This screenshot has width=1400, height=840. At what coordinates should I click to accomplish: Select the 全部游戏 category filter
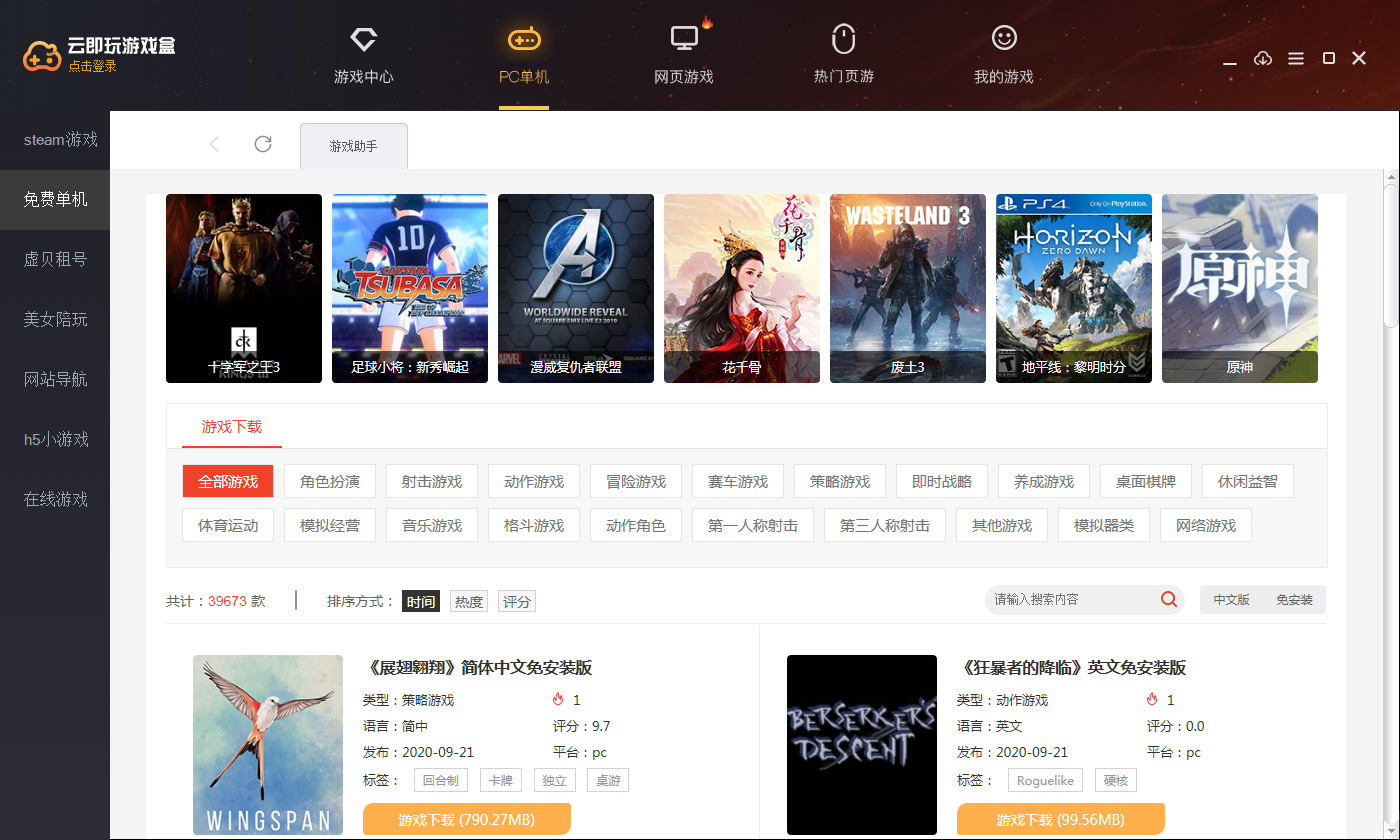228,481
